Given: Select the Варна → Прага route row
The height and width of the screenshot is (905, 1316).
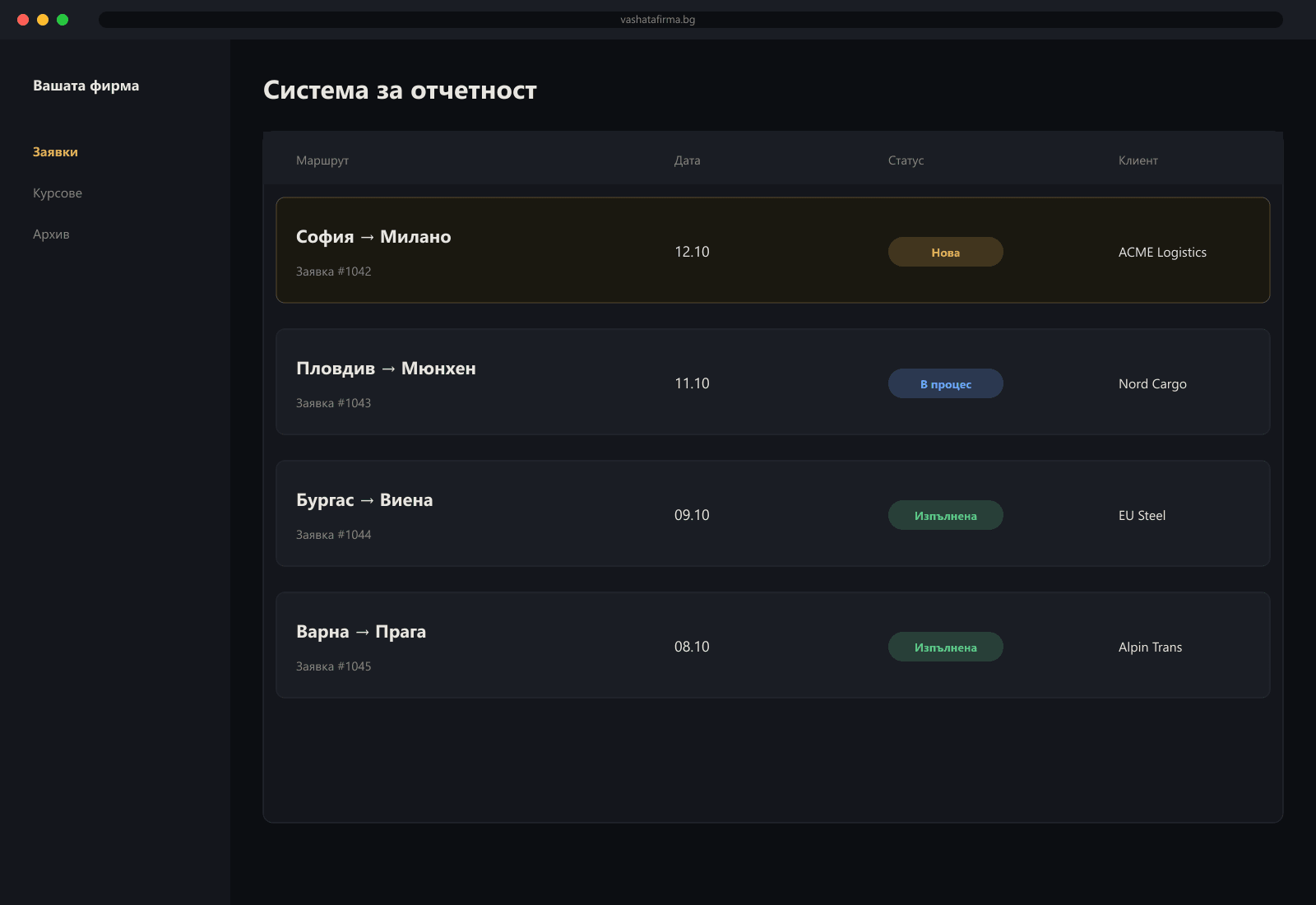Looking at the screenshot, I should pos(773,645).
